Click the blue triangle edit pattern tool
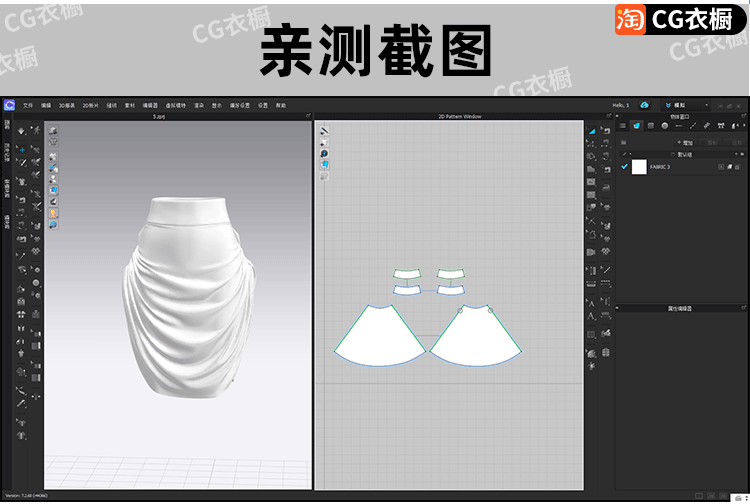 coord(591,131)
